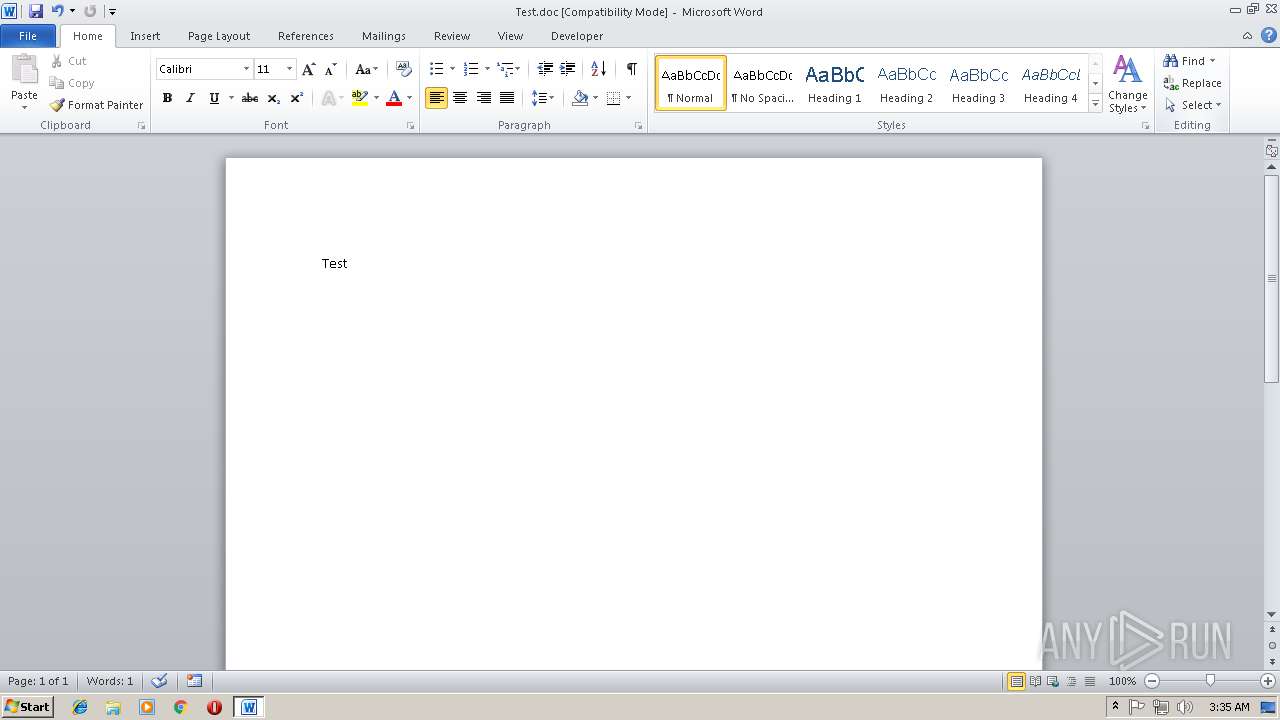This screenshot has width=1280, height=720.
Task: Switch to Print Layout view in status bar
Action: pos(1016,681)
